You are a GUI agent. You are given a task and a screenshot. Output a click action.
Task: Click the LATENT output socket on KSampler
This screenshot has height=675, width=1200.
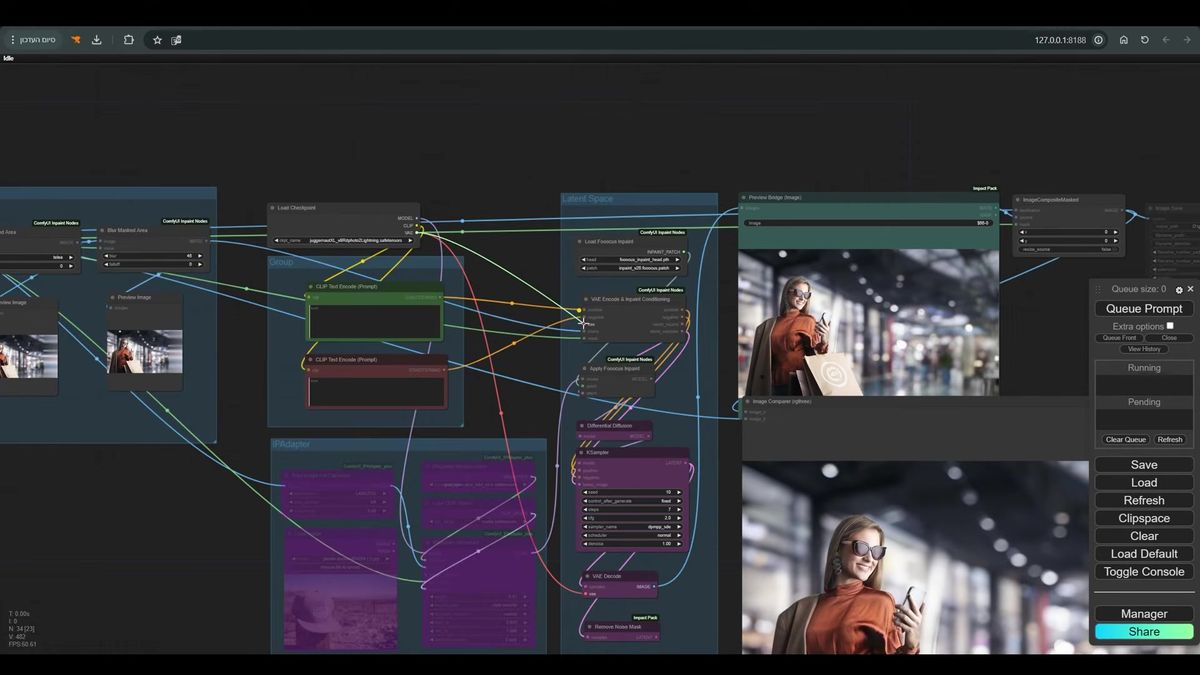(x=686, y=463)
